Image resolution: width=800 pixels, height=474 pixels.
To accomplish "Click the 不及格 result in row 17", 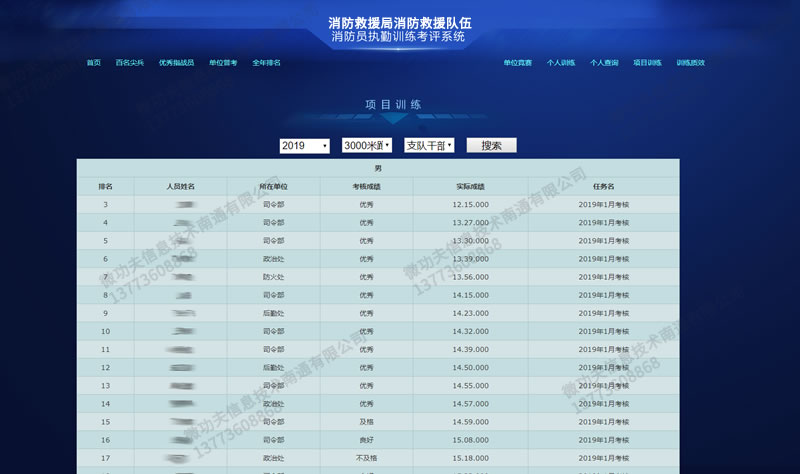I will click(x=366, y=457).
